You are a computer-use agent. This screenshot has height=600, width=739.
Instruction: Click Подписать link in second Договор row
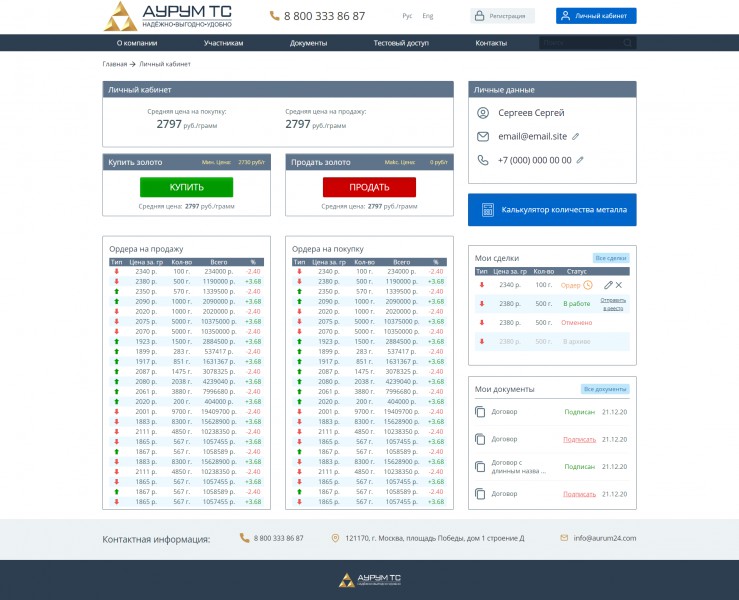(x=580, y=439)
